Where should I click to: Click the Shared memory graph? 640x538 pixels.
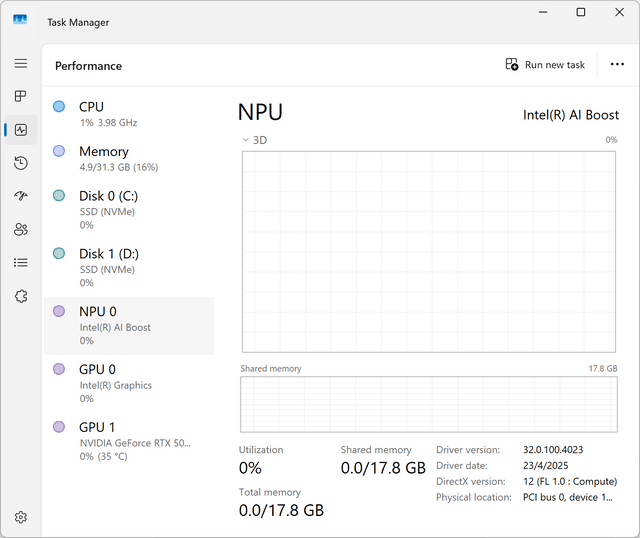click(429, 405)
